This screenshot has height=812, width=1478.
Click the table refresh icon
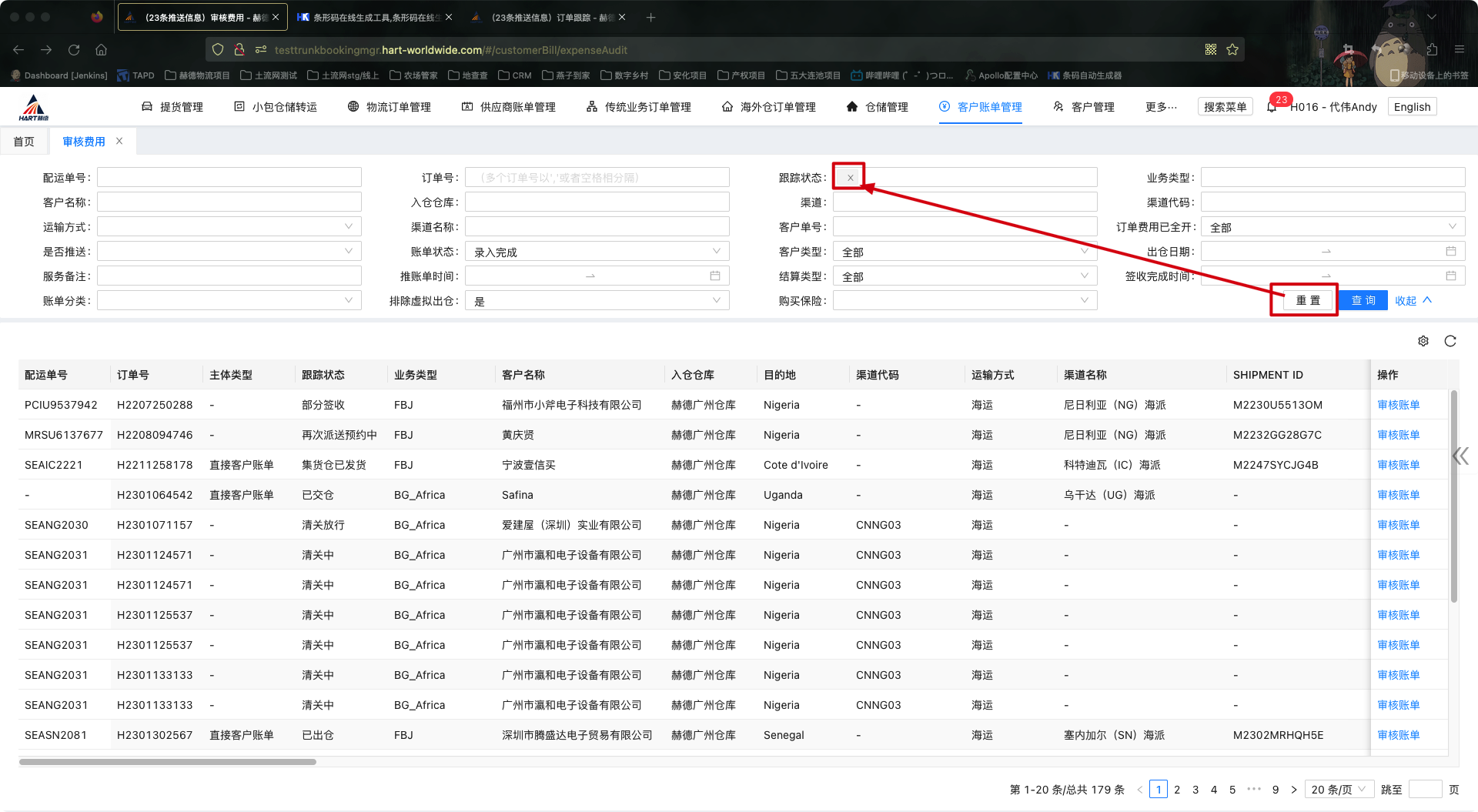point(1450,341)
